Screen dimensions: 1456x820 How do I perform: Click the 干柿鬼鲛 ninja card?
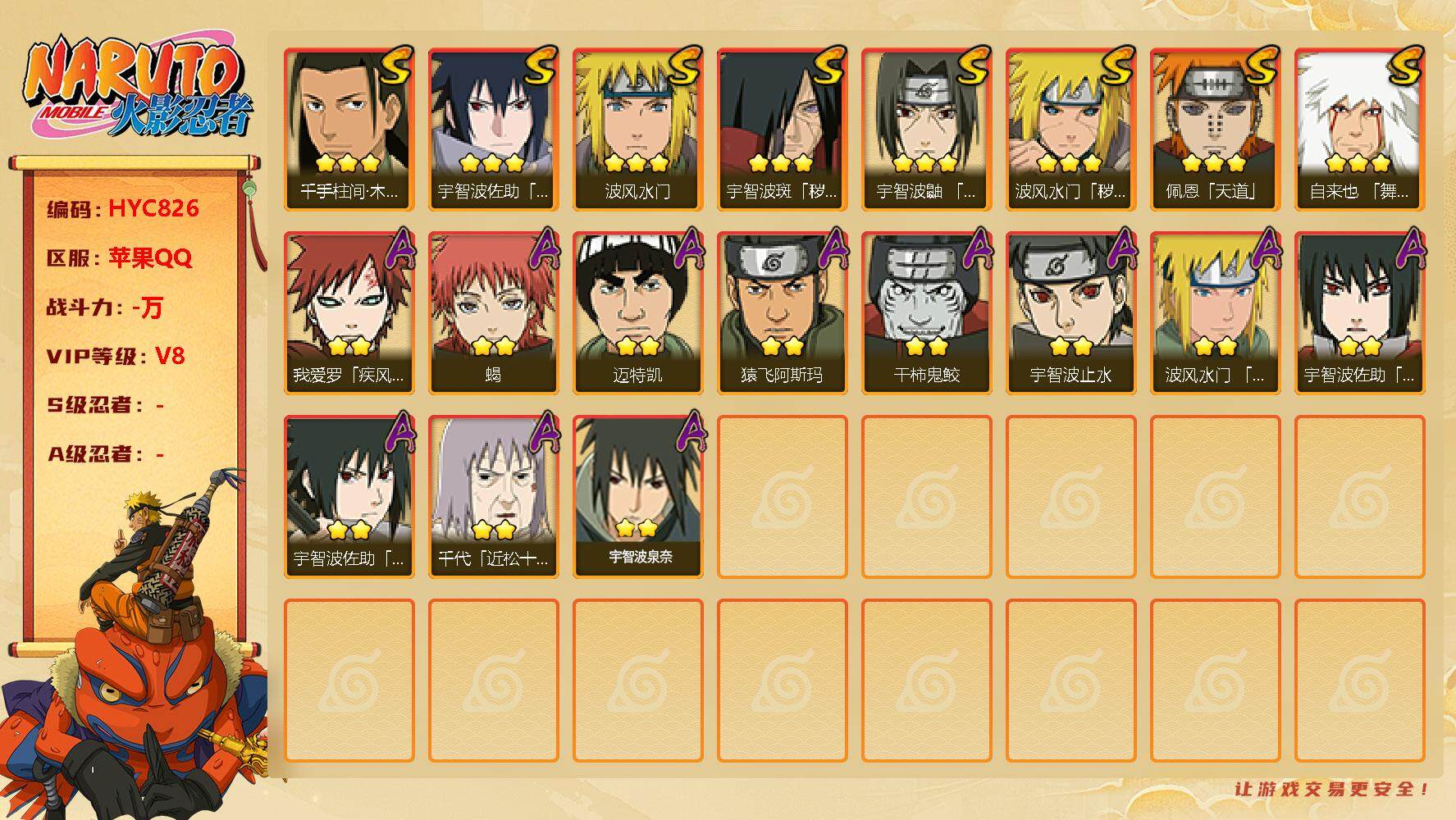coord(927,313)
